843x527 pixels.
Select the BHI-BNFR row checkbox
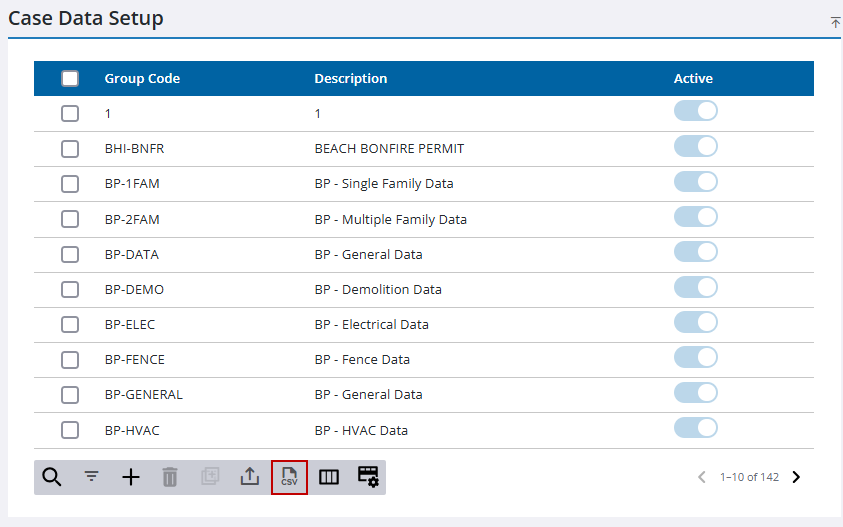point(70,149)
